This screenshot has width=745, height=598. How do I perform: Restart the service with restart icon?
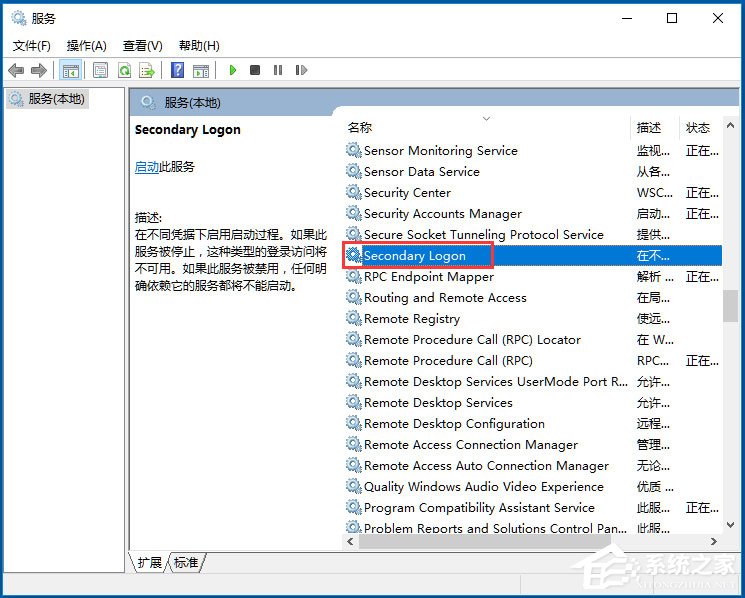301,70
